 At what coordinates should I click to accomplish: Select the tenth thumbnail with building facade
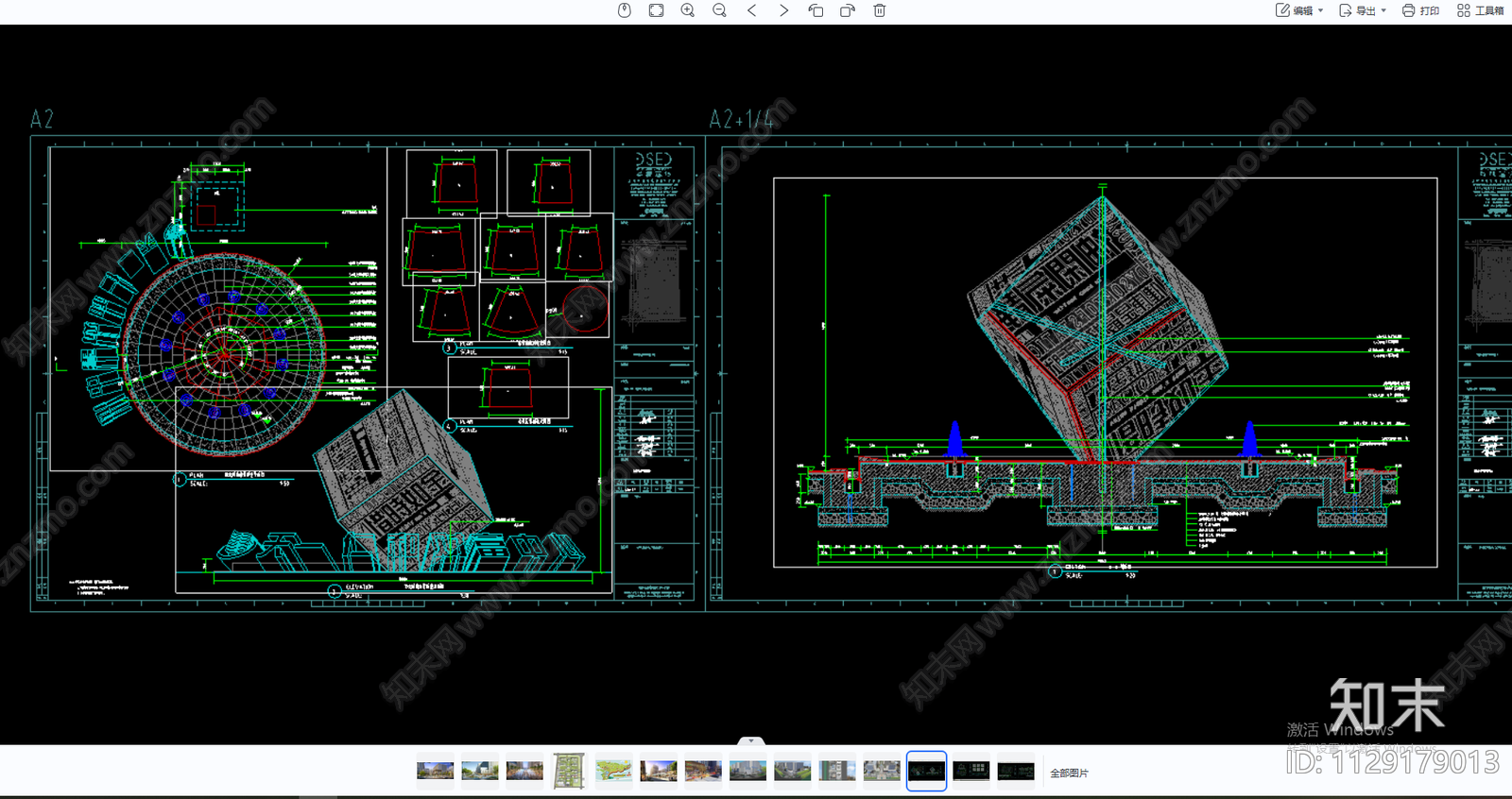point(837,772)
